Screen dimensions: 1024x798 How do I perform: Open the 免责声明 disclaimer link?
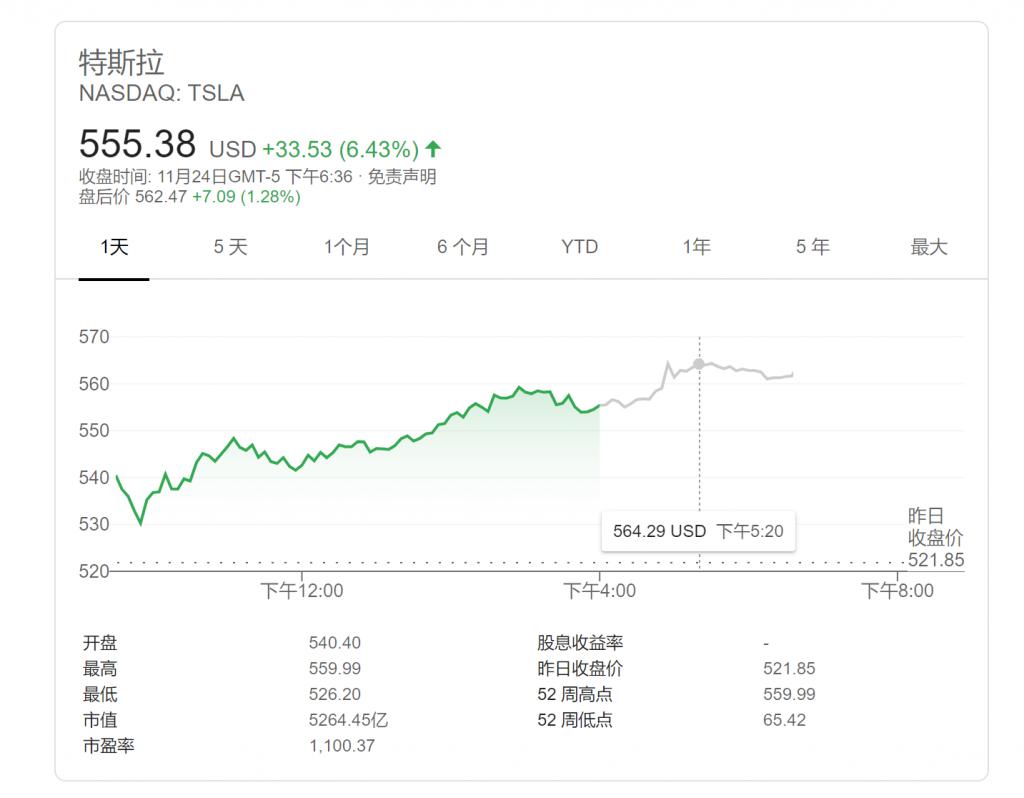click(x=402, y=176)
